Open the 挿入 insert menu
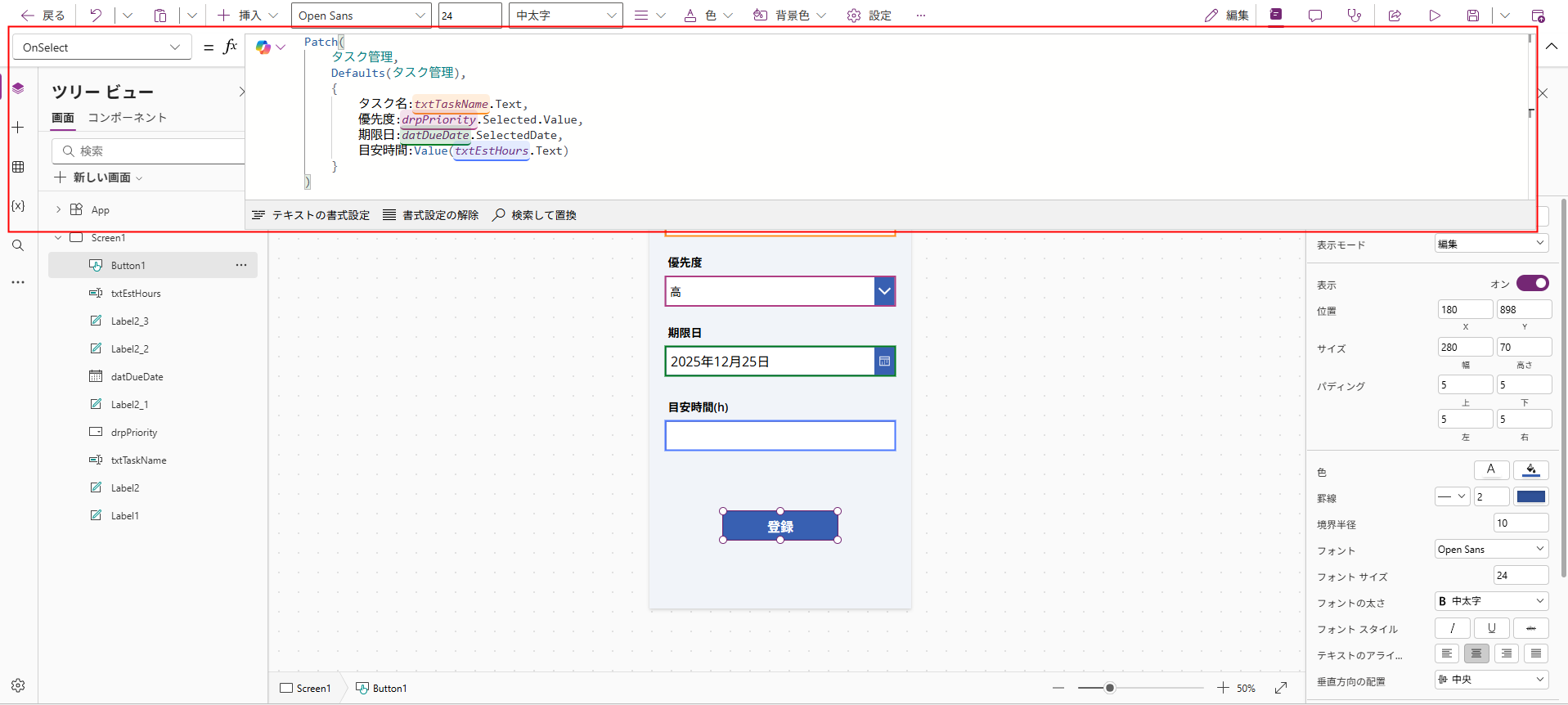 (x=249, y=16)
